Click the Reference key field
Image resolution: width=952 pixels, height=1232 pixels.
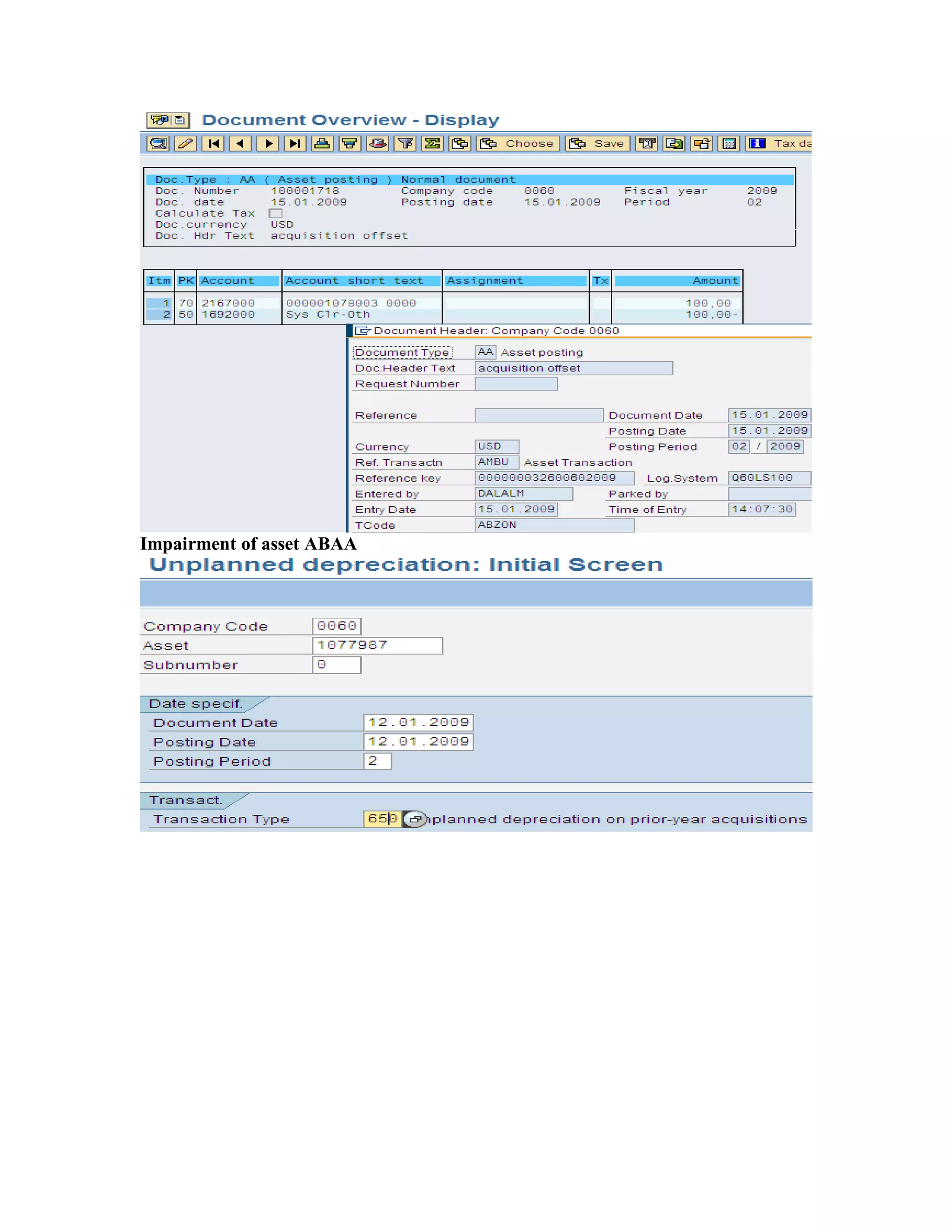click(555, 478)
